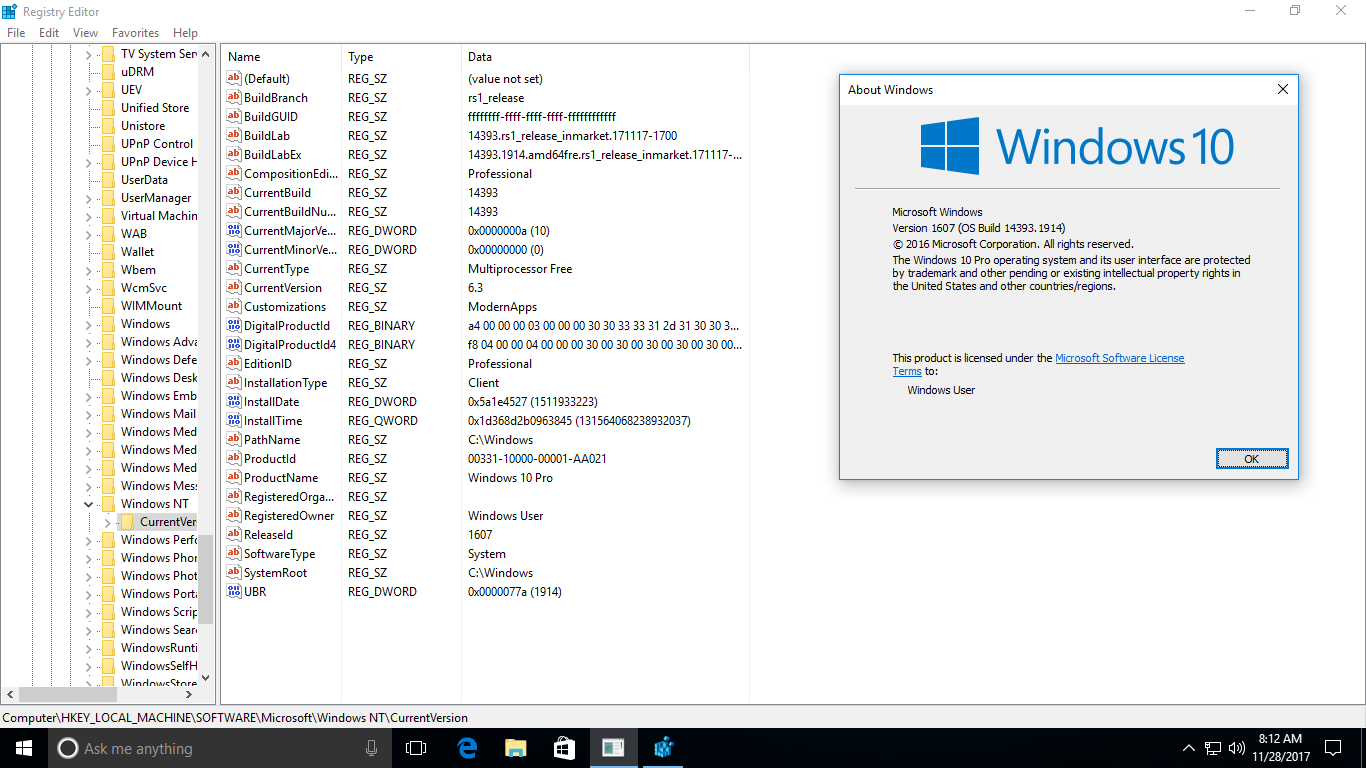This screenshot has height=768, width=1366.
Task: Click the CurrentType string value icon
Action: click(234, 269)
